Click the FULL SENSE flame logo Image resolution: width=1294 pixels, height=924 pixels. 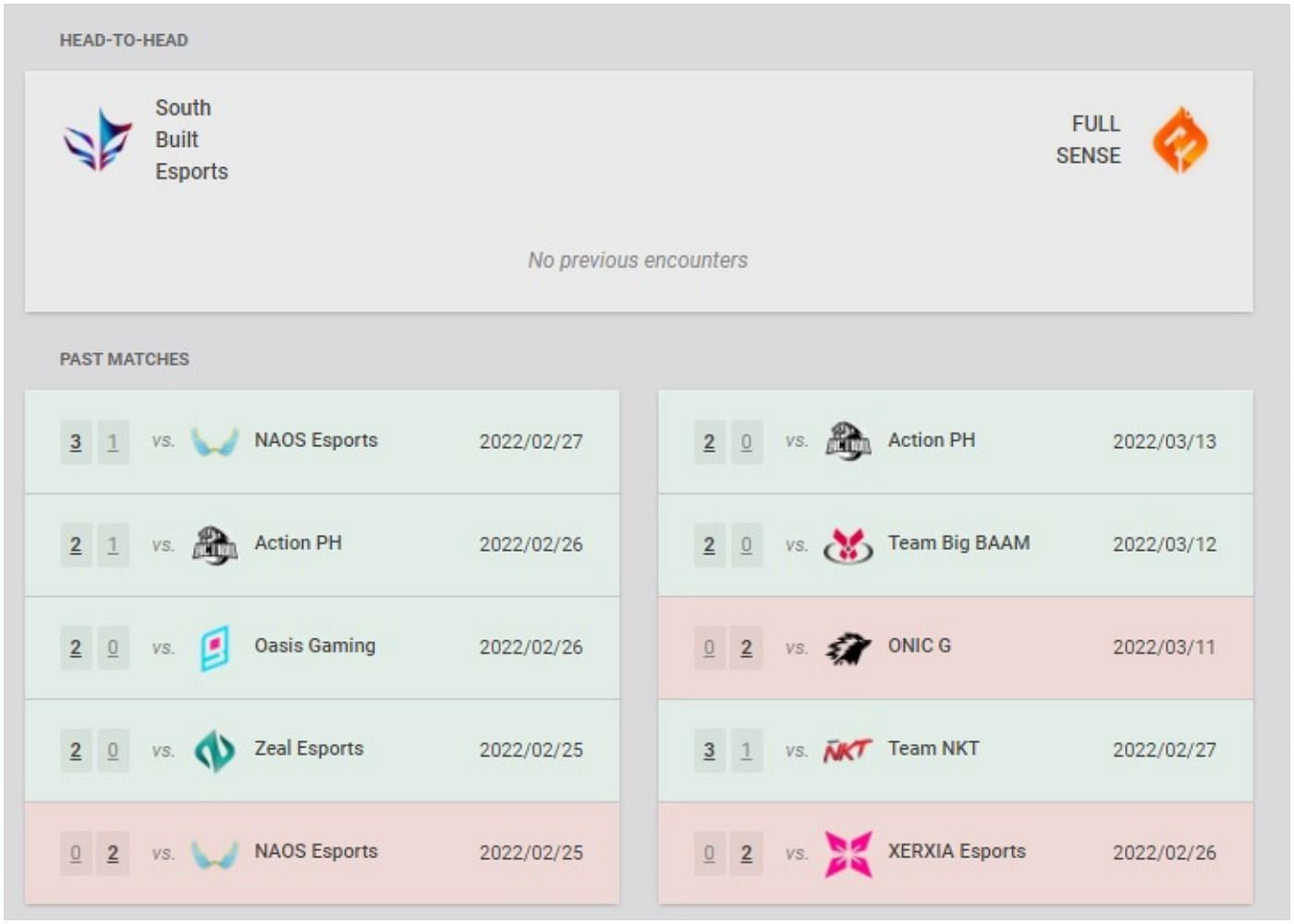(1179, 140)
